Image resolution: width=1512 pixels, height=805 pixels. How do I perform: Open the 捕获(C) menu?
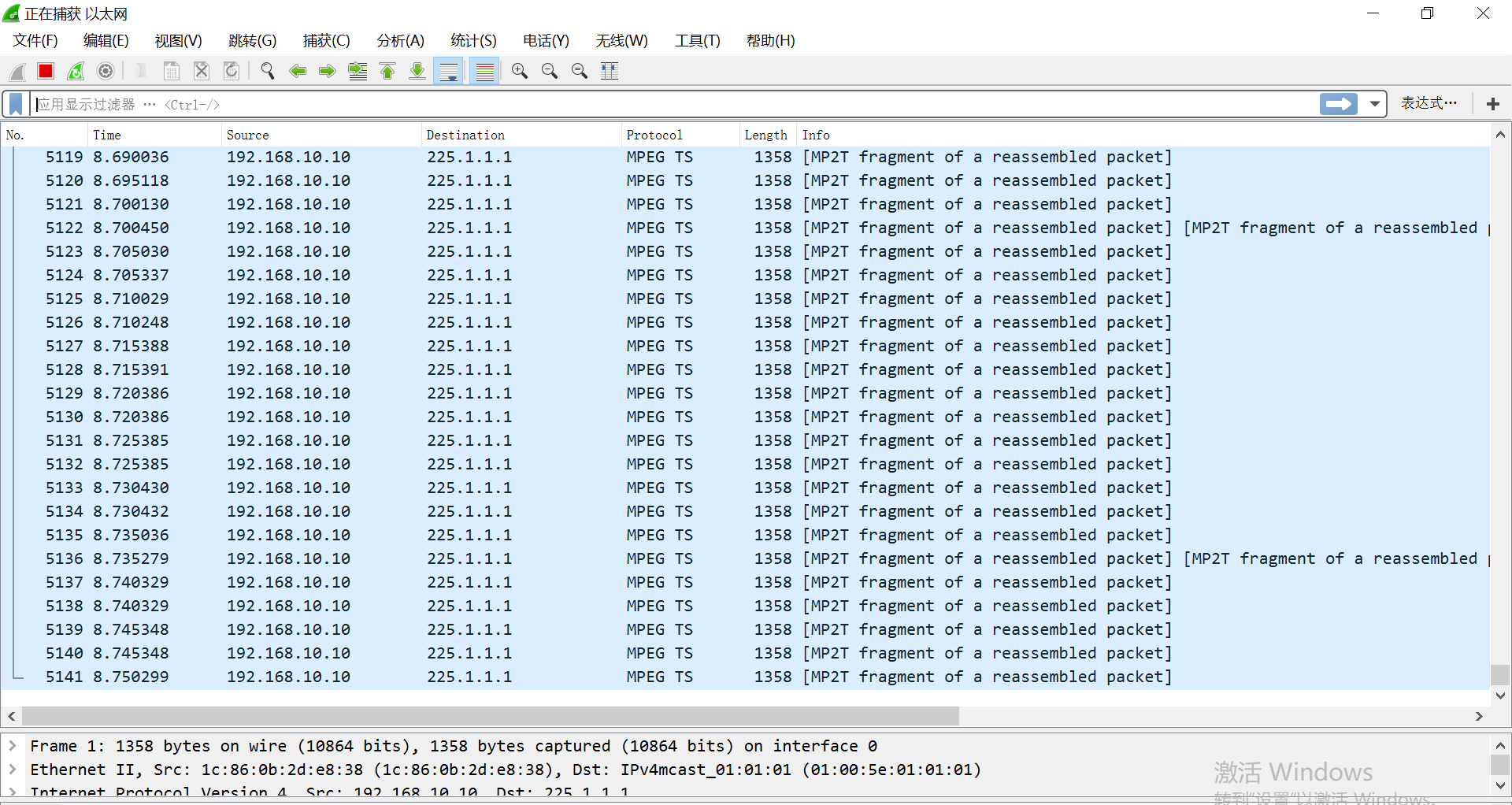click(x=326, y=40)
